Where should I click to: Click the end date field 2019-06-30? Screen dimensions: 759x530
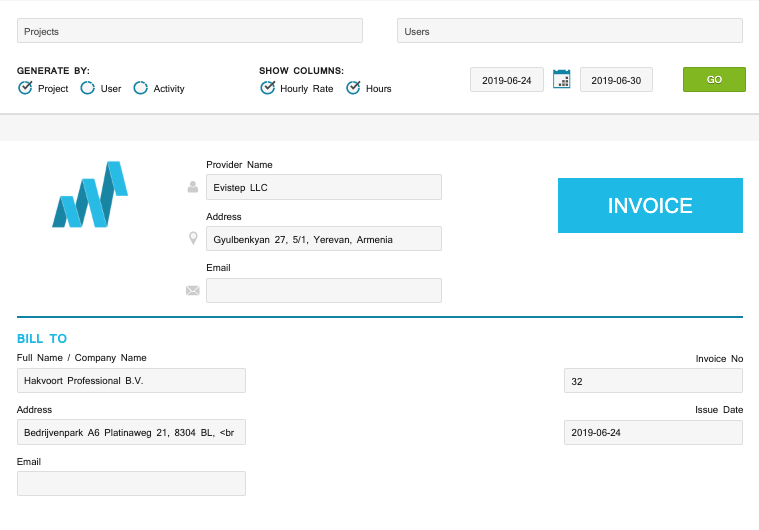[616, 80]
